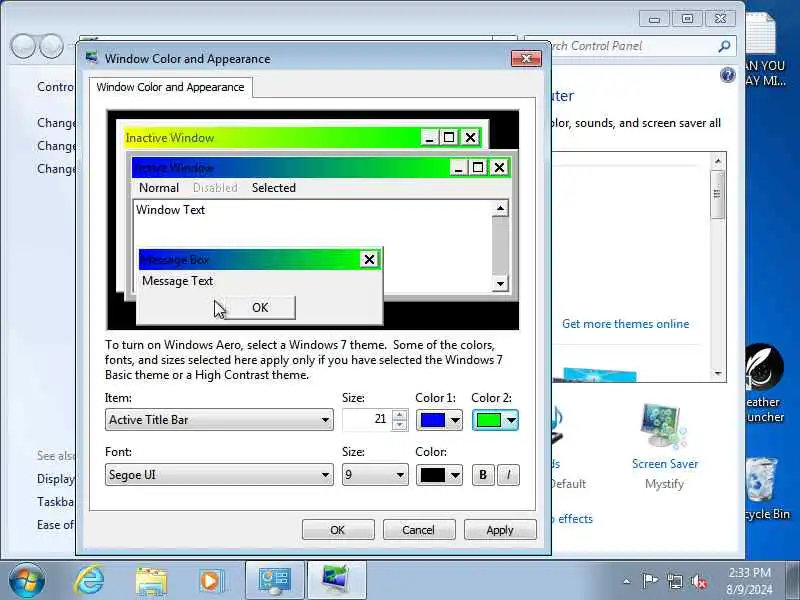The width and height of the screenshot is (800, 600).
Task: Click the Active Window preview maximize icon
Action: tap(478, 167)
